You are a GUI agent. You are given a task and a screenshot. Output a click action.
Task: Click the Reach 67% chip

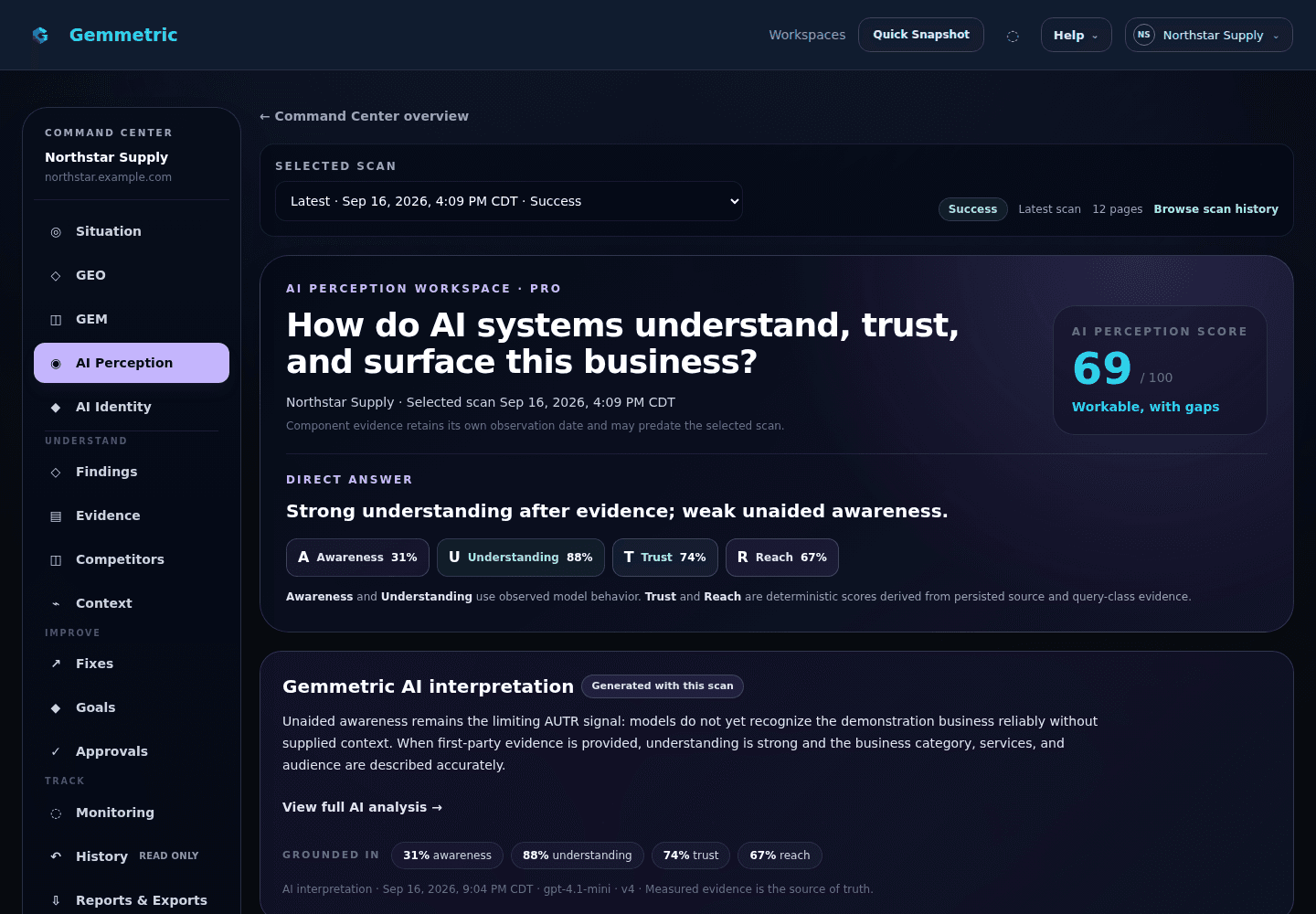[782, 558]
